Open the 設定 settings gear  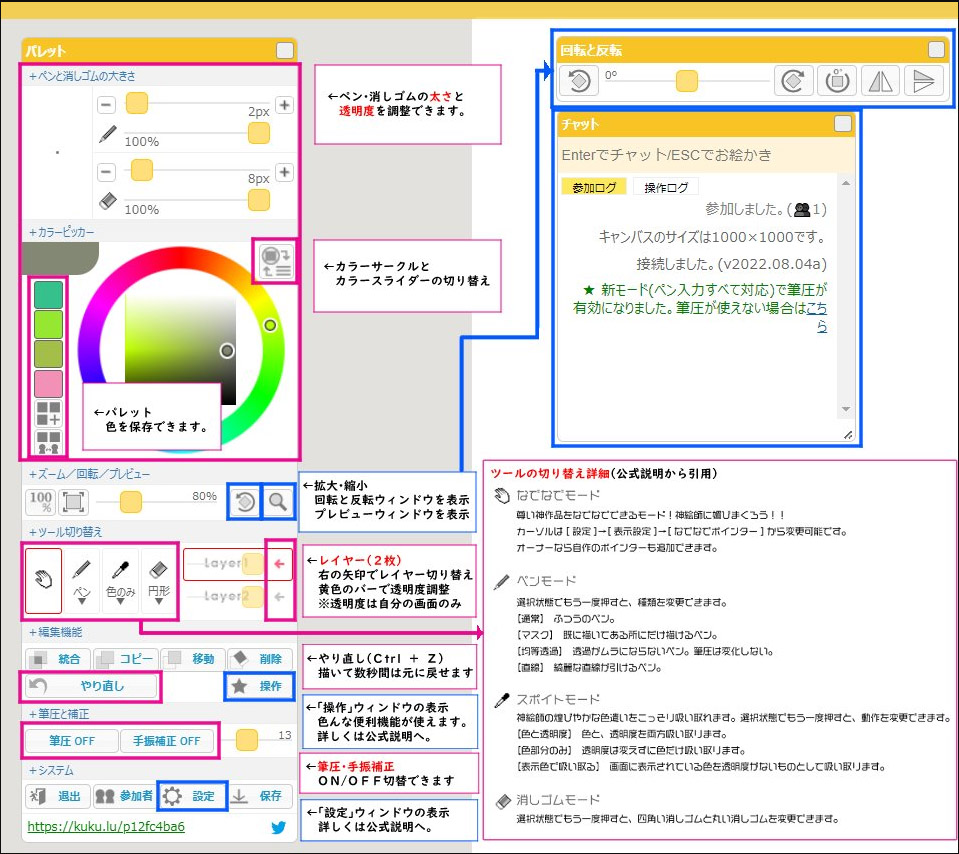pyautogui.click(x=192, y=796)
